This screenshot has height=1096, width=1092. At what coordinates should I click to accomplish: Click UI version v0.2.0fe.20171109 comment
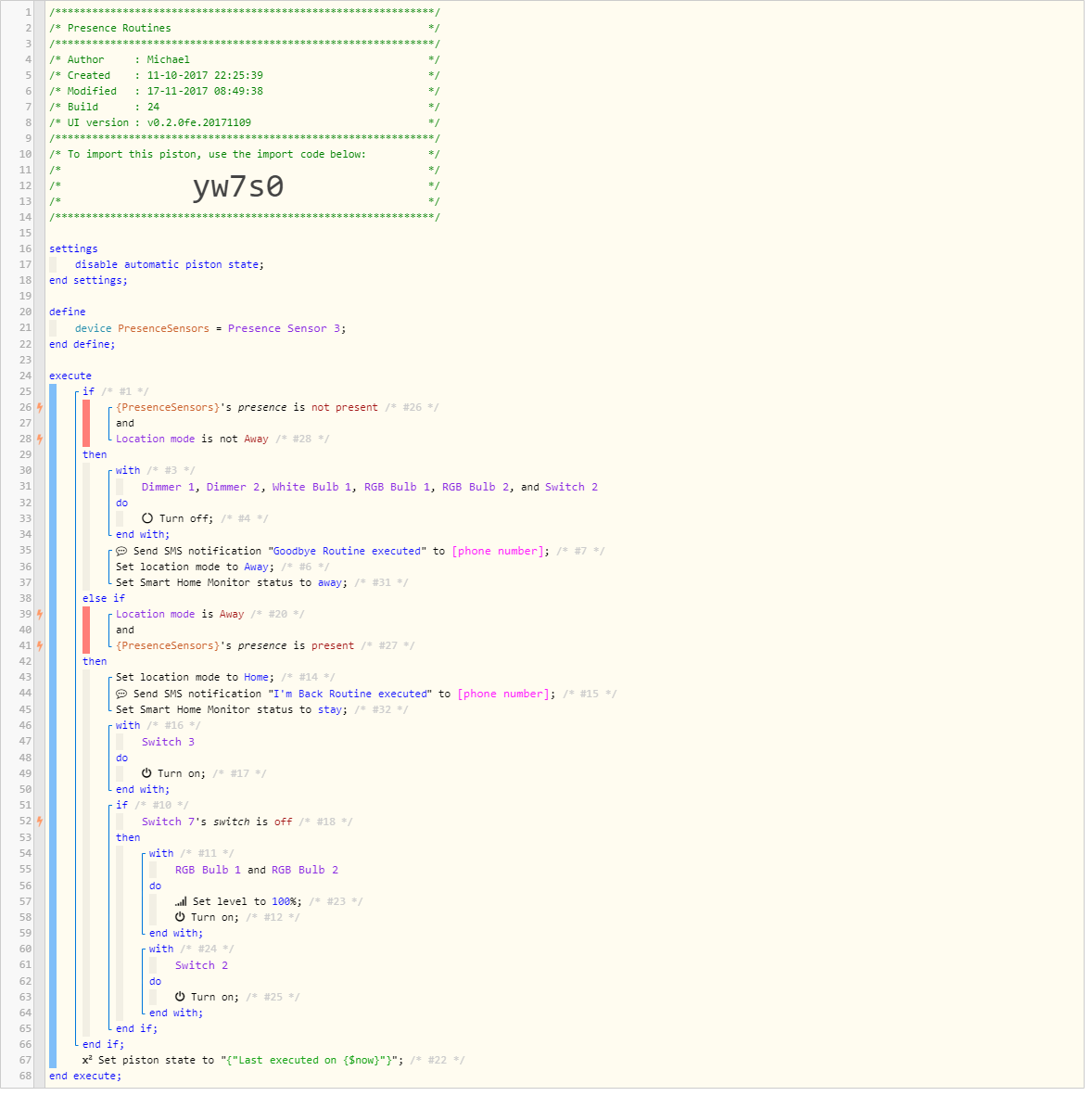point(245,123)
